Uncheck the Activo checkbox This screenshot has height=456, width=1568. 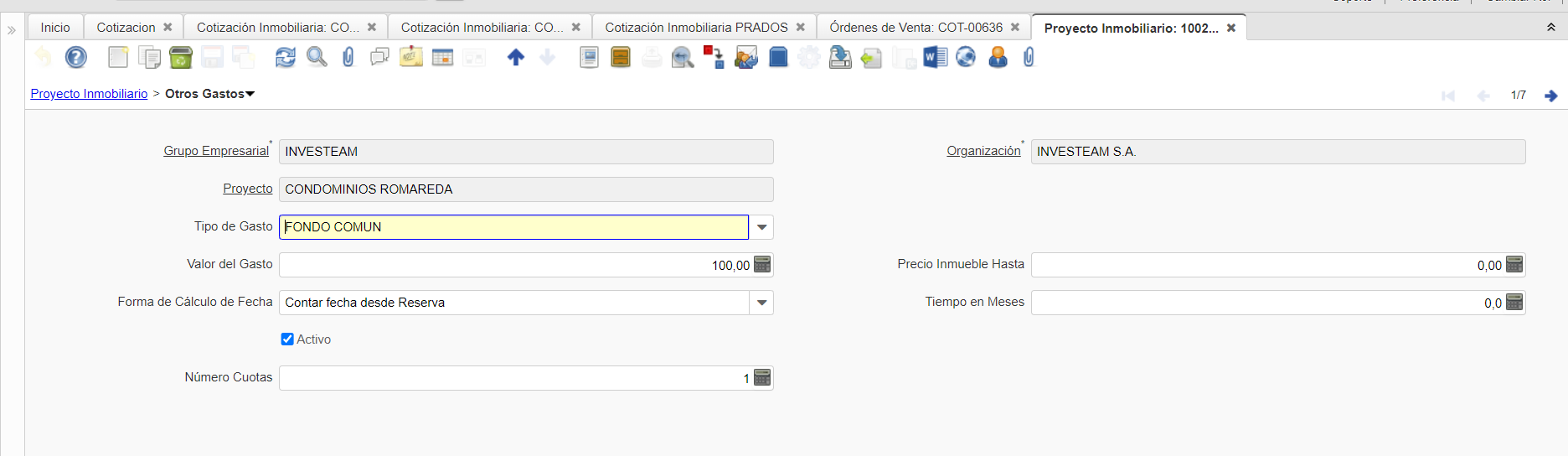tap(287, 339)
